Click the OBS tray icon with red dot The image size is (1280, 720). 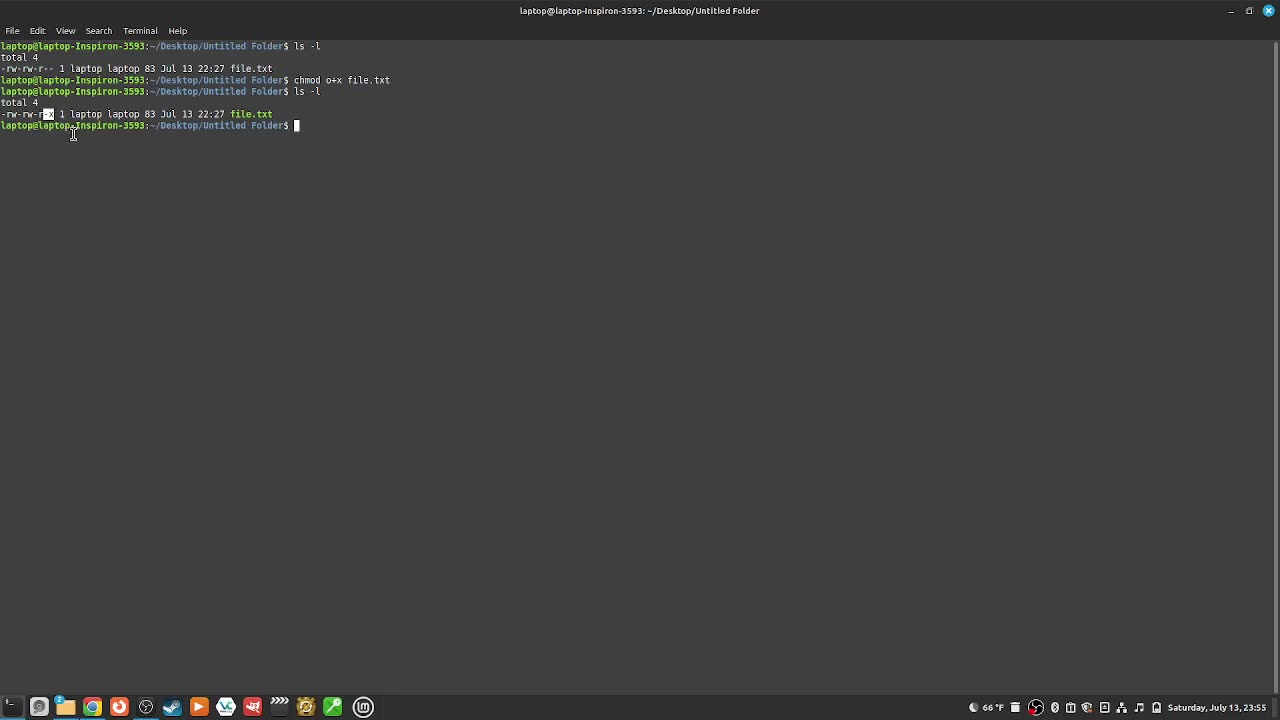[1036, 708]
